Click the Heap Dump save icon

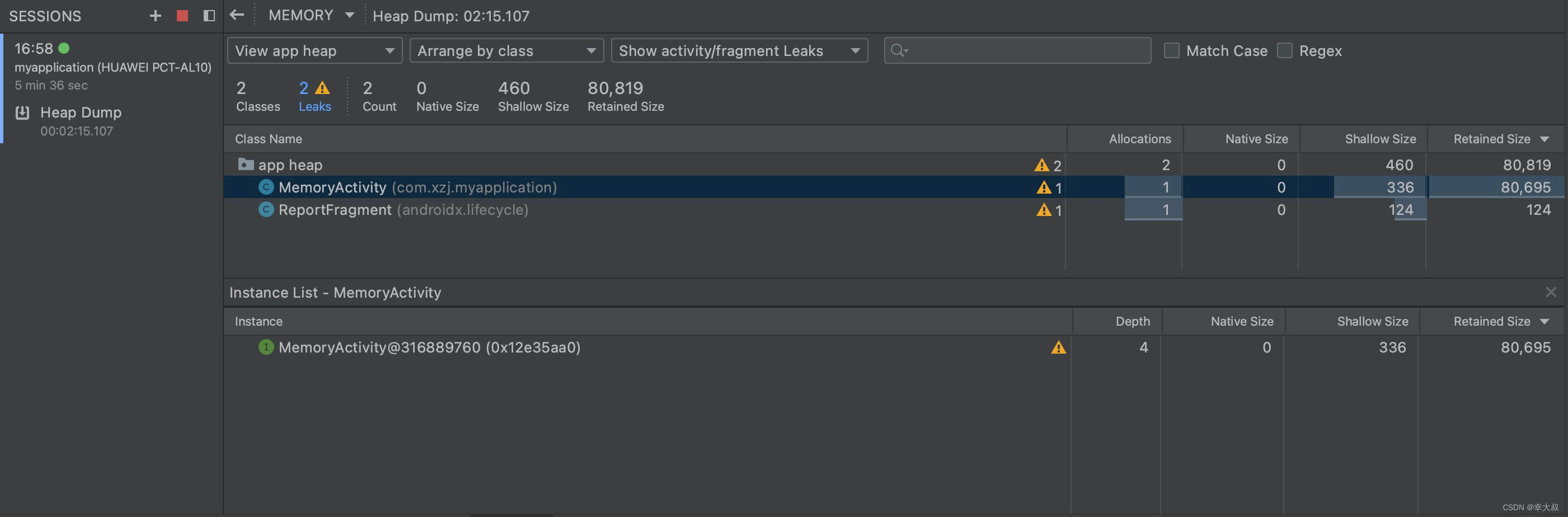point(22,112)
